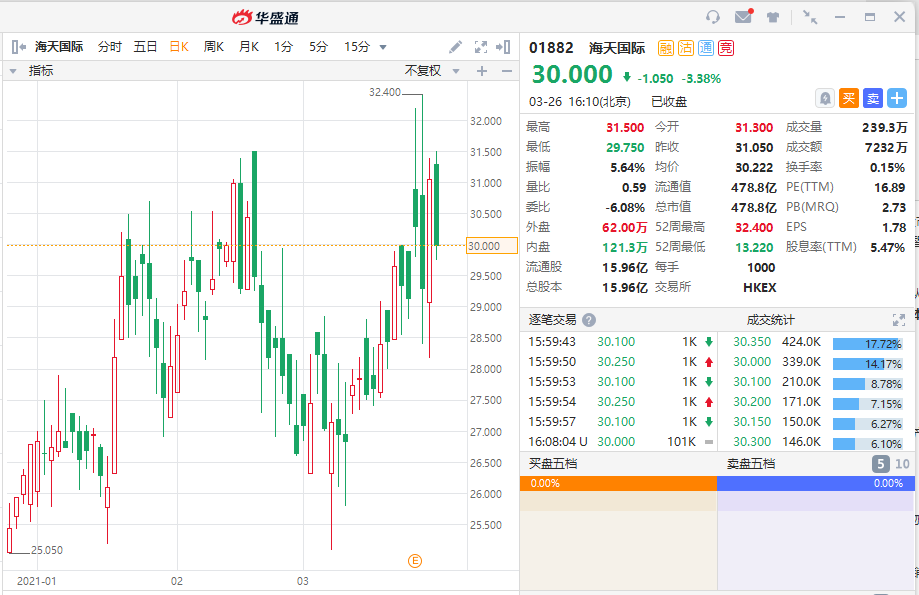
Task: Open help for 逐笔交易
Action: 589,320
